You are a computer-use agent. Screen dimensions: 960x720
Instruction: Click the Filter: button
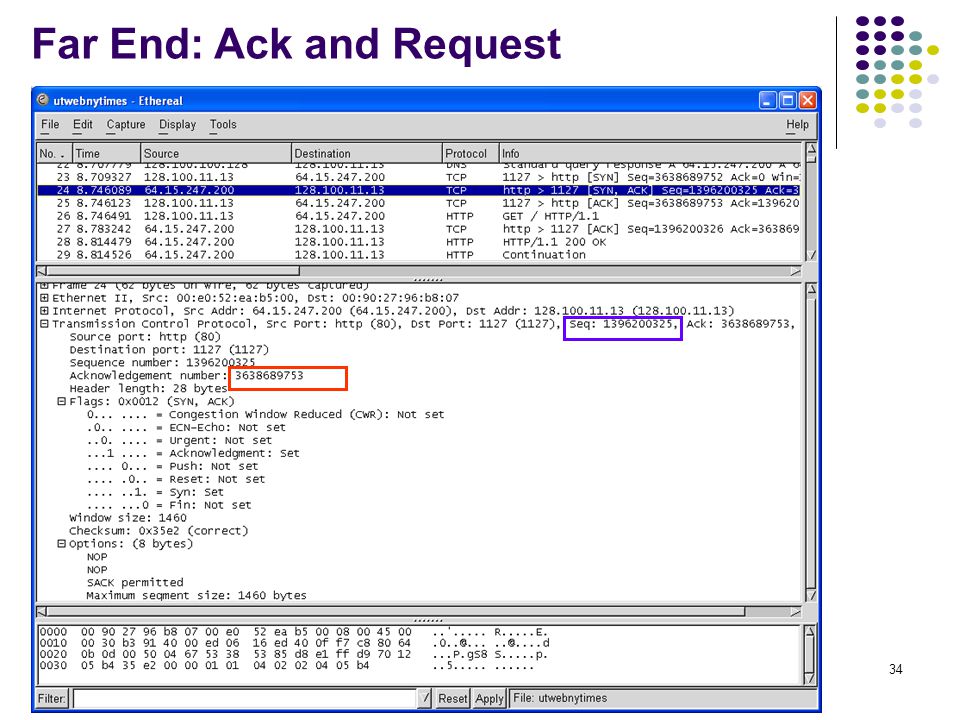pyautogui.click(x=51, y=699)
